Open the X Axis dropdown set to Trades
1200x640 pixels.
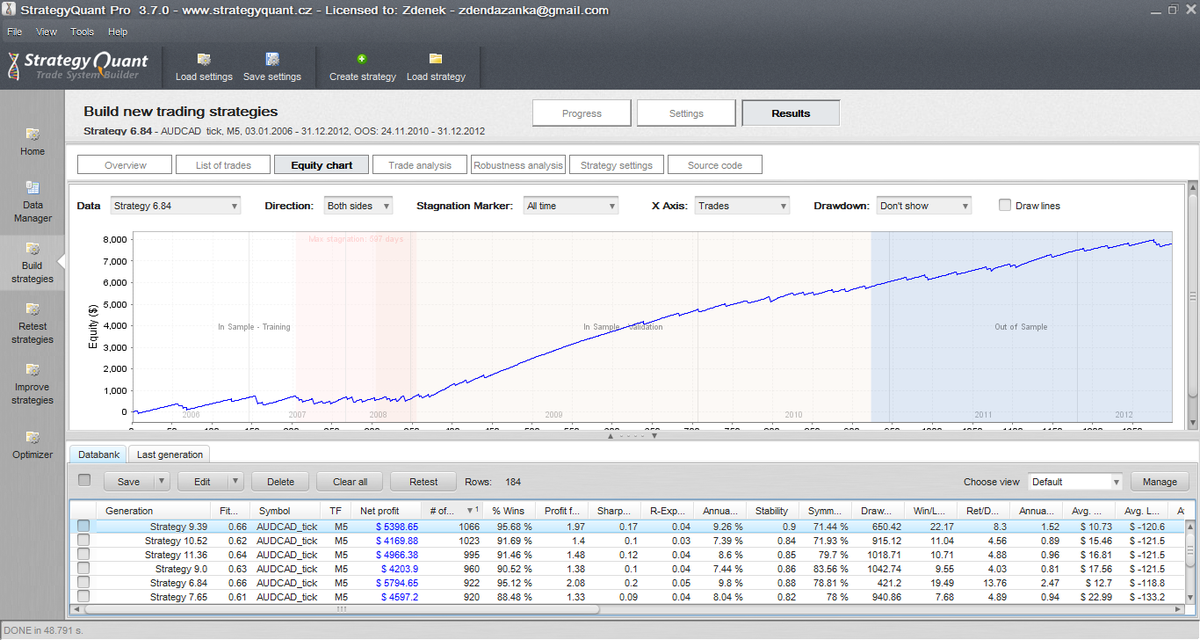(x=743, y=206)
